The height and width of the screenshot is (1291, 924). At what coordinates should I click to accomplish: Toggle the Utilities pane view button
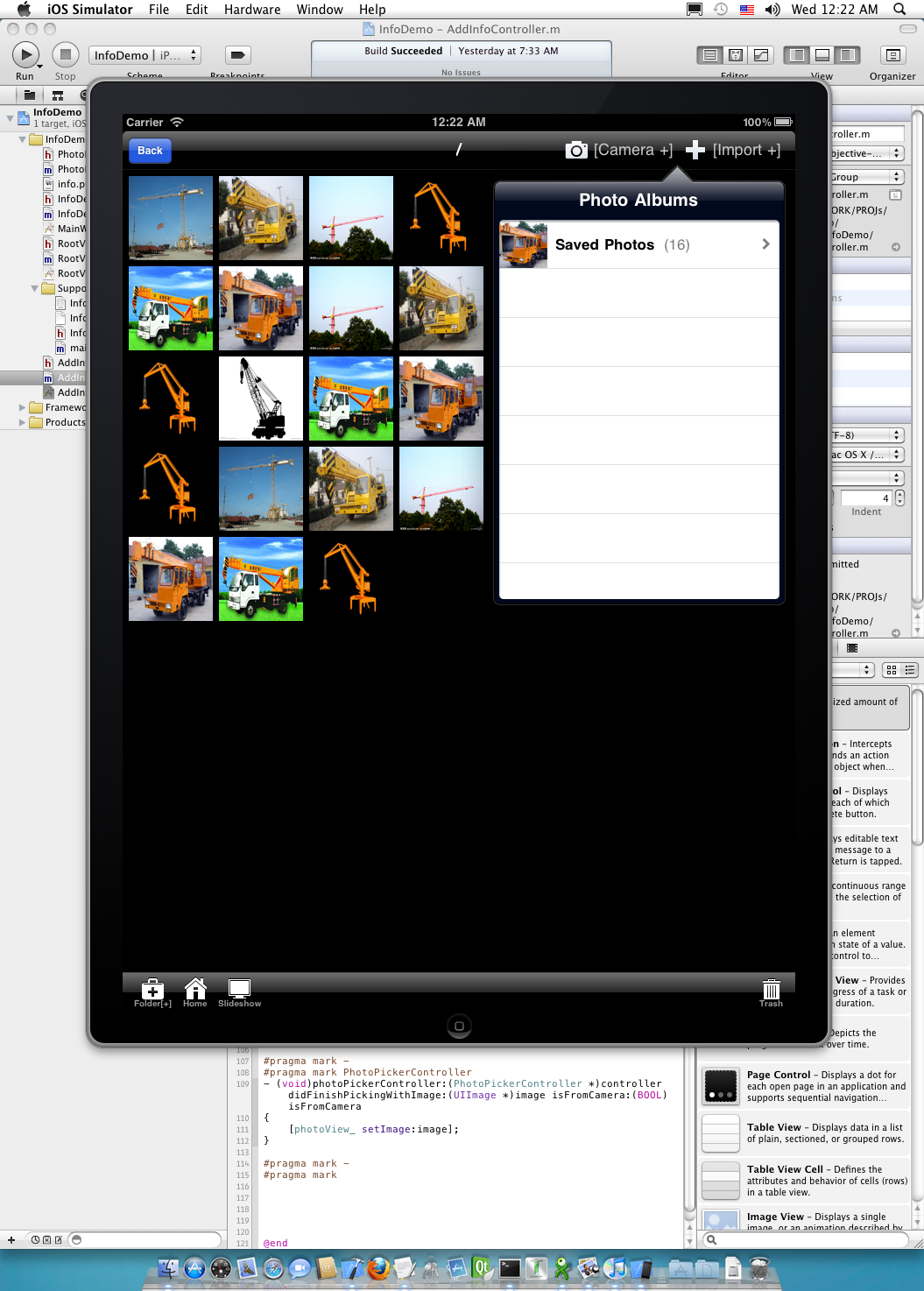[847, 55]
